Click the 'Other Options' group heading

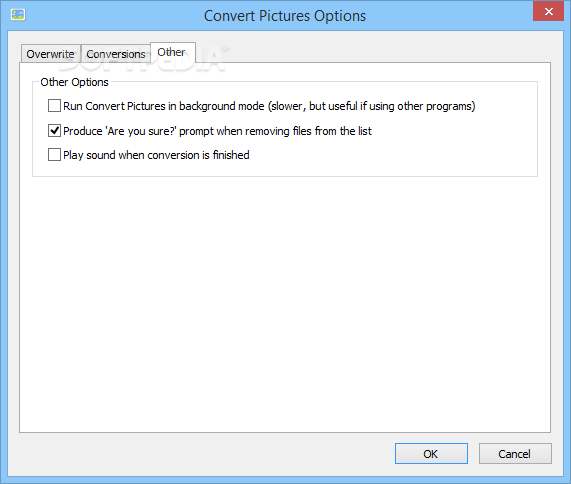pos(74,82)
